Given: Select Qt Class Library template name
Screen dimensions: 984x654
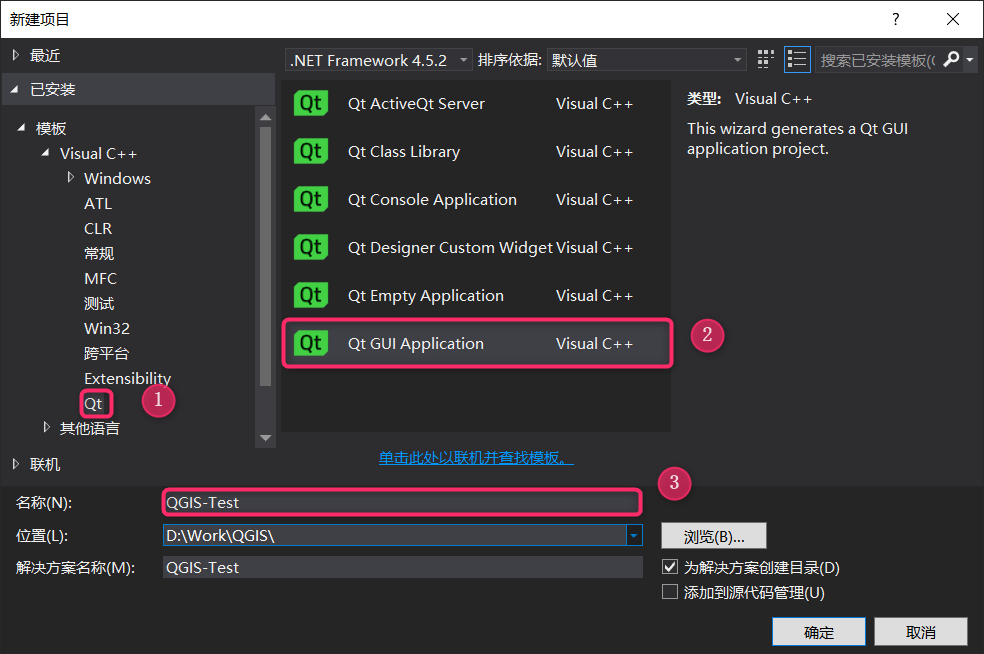Looking at the screenshot, I should (x=404, y=152).
